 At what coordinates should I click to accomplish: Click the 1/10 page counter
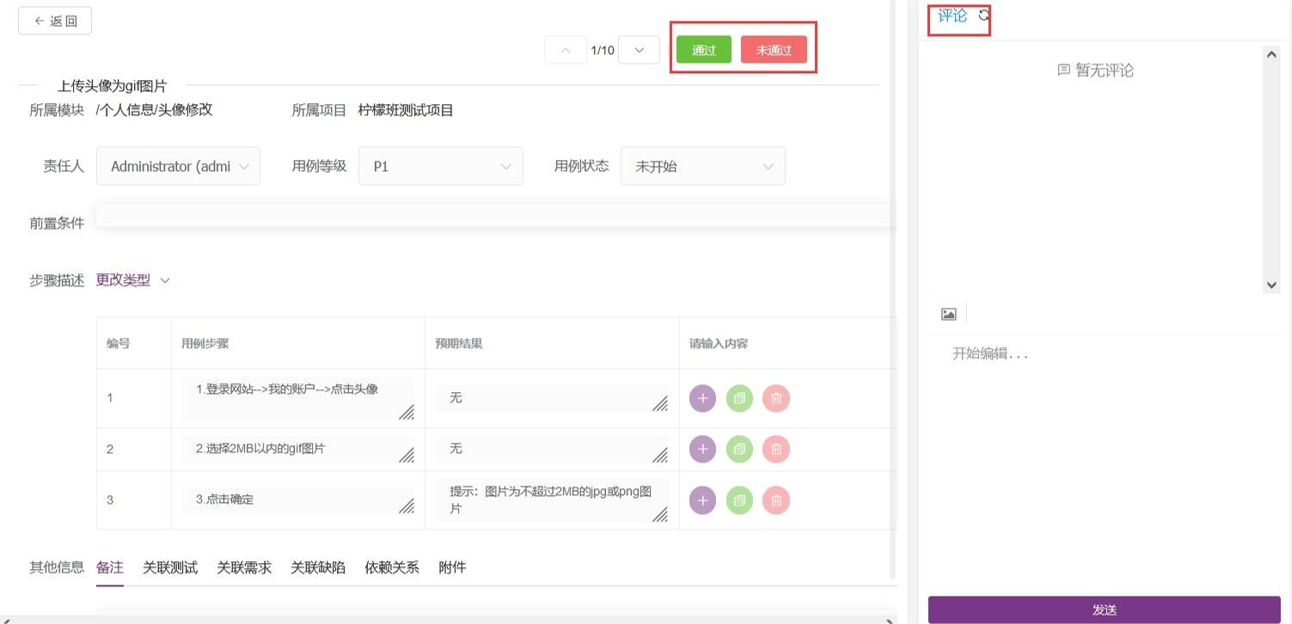(603, 50)
